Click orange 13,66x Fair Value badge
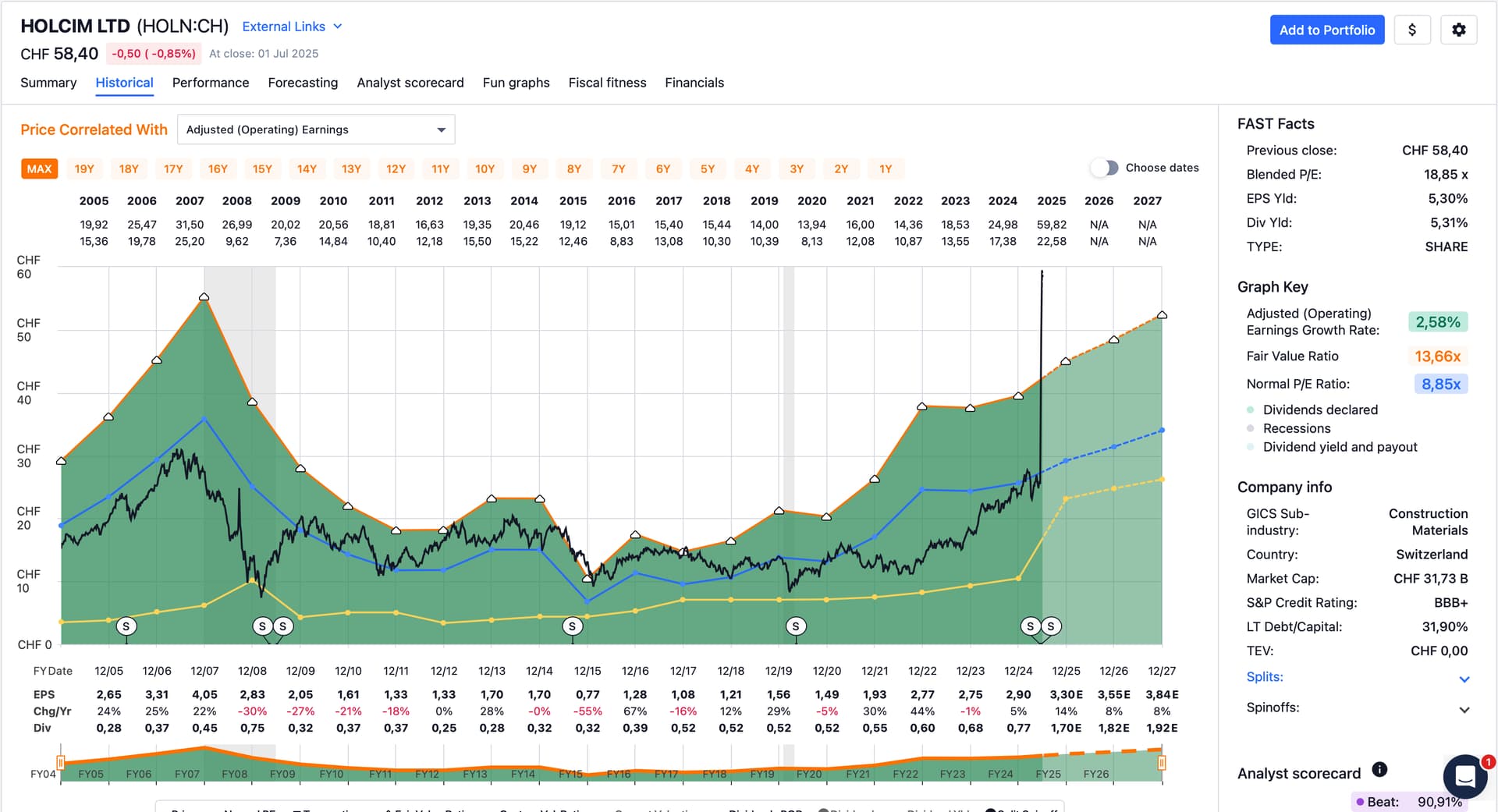 [x=1438, y=356]
